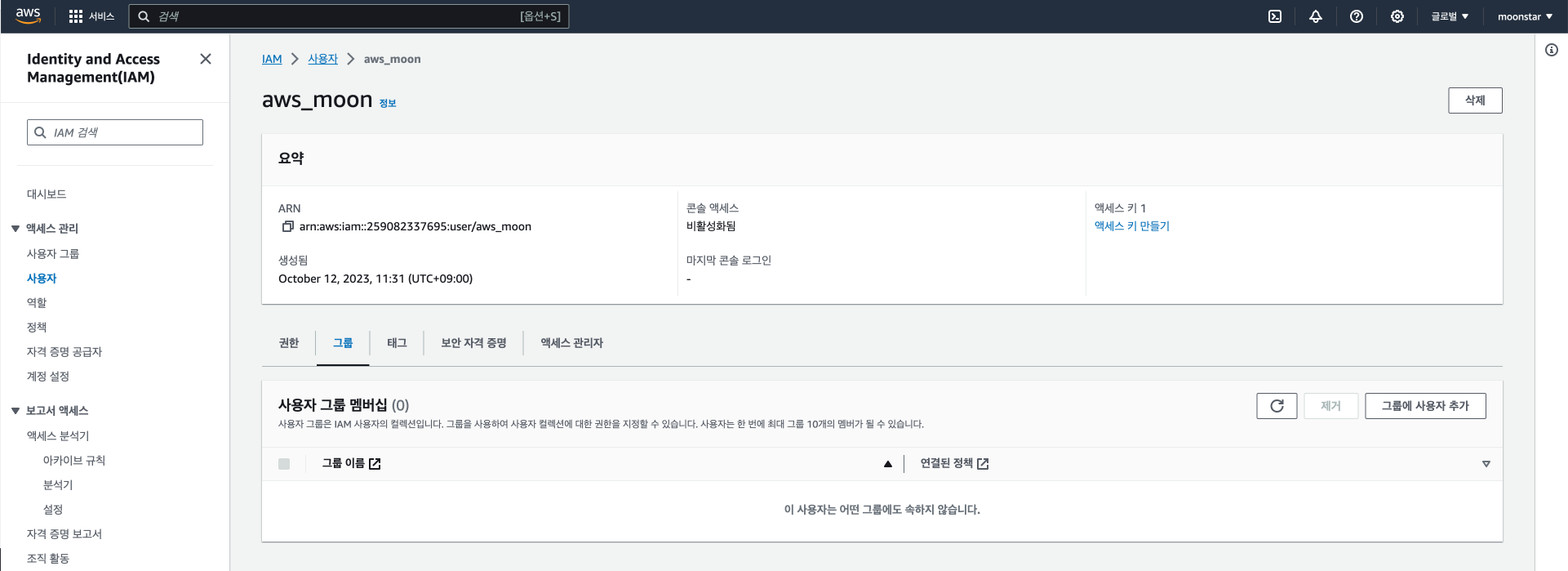Open the info panel icon at right edge

[x=1552, y=50]
